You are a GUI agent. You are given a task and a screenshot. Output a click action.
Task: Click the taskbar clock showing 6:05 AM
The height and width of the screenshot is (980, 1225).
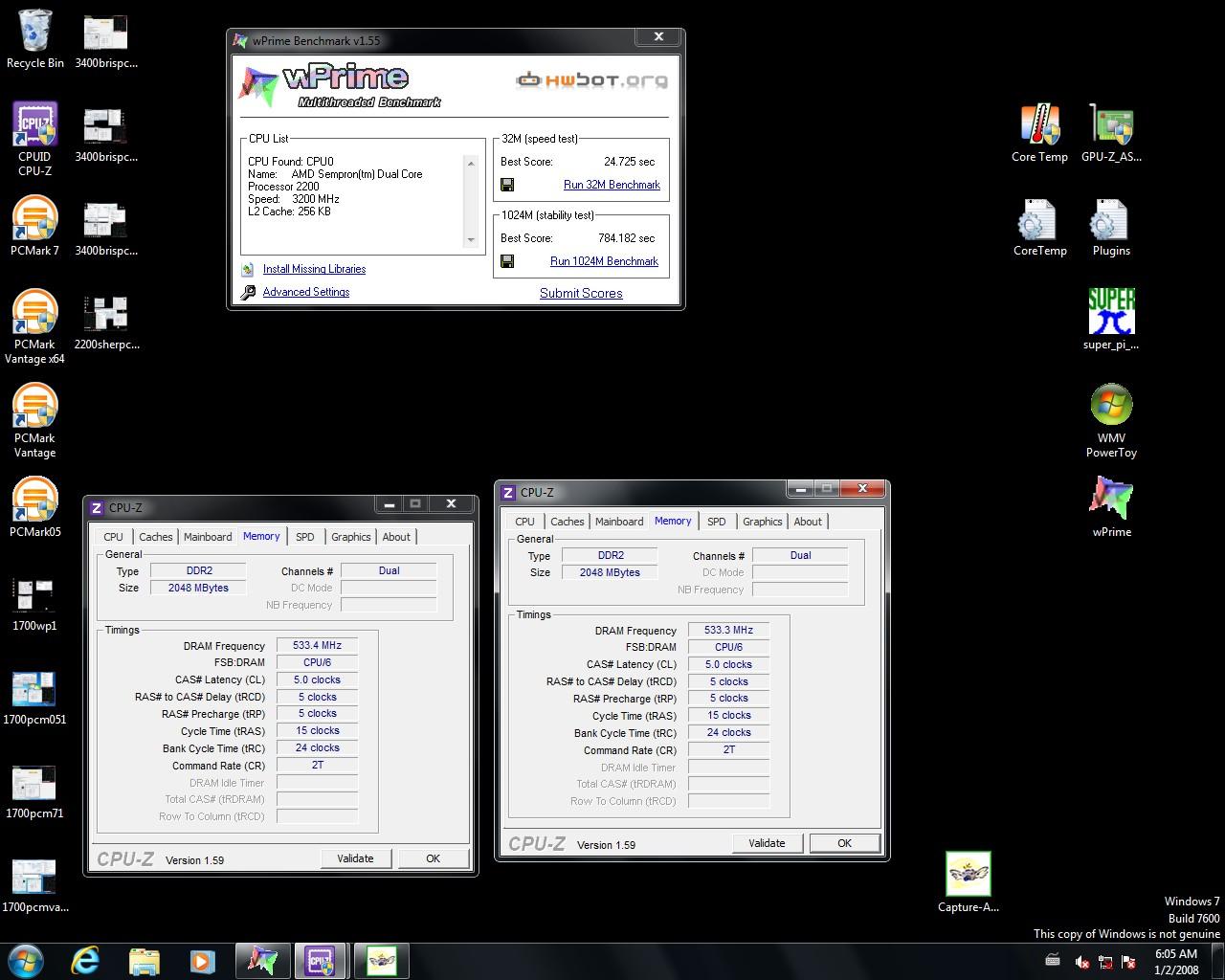click(1176, 961)
